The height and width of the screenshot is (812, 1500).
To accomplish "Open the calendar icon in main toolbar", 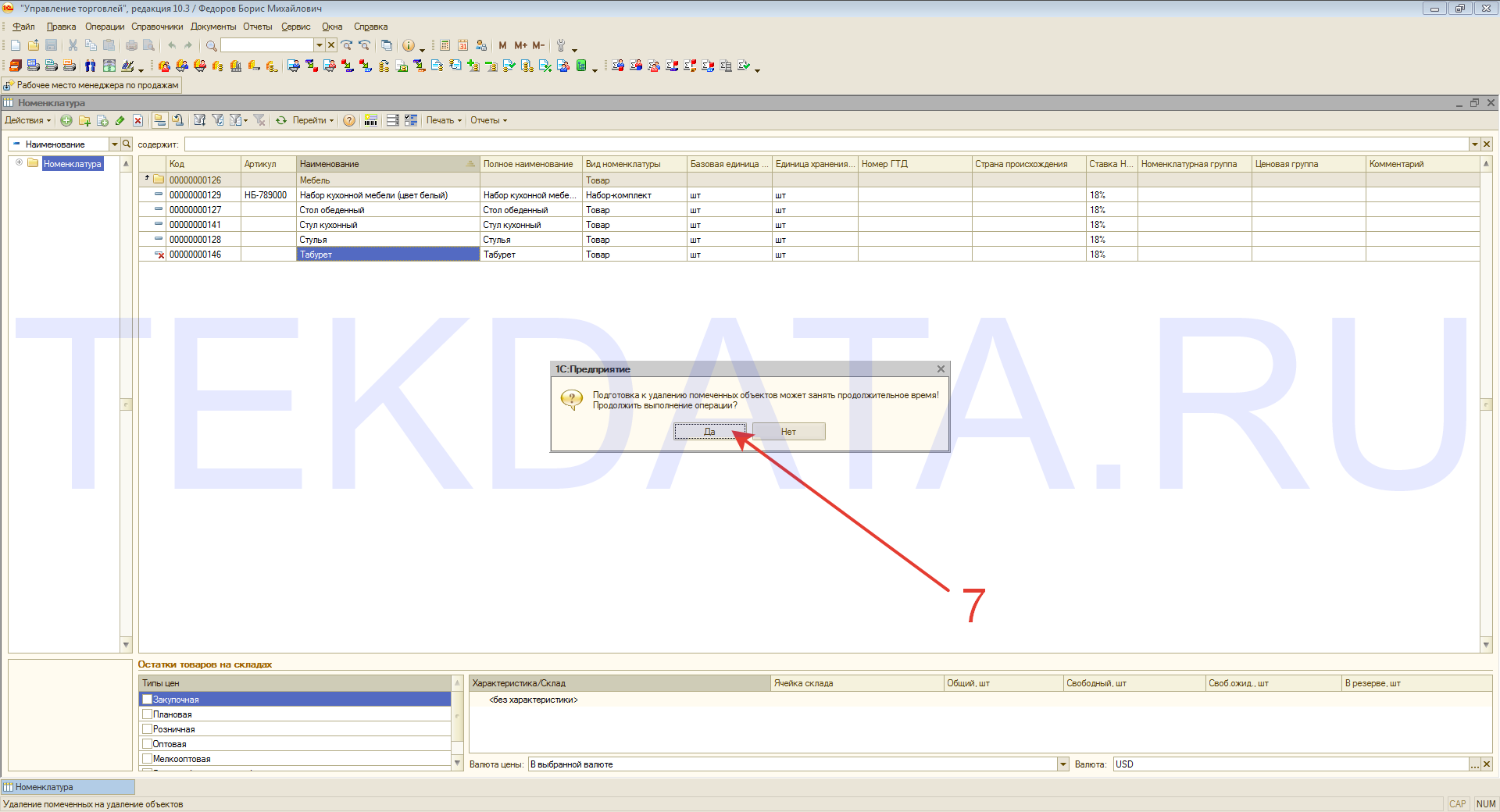I will pyautogui.click(x=462, y=45).
